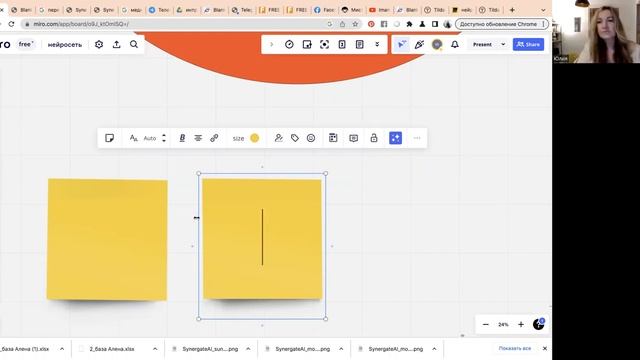
Task: Open search on the Miro board
Action: click(134, 44)
